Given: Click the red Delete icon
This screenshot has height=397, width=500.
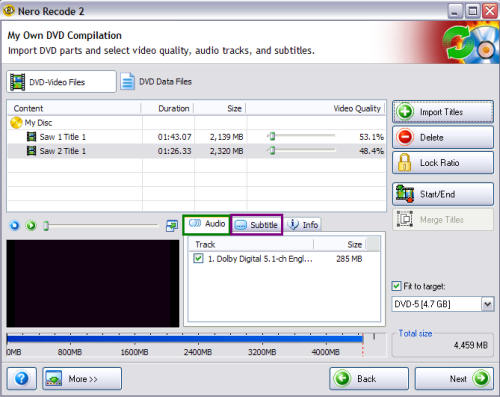Looking at the screenshot, I should 405,137.
